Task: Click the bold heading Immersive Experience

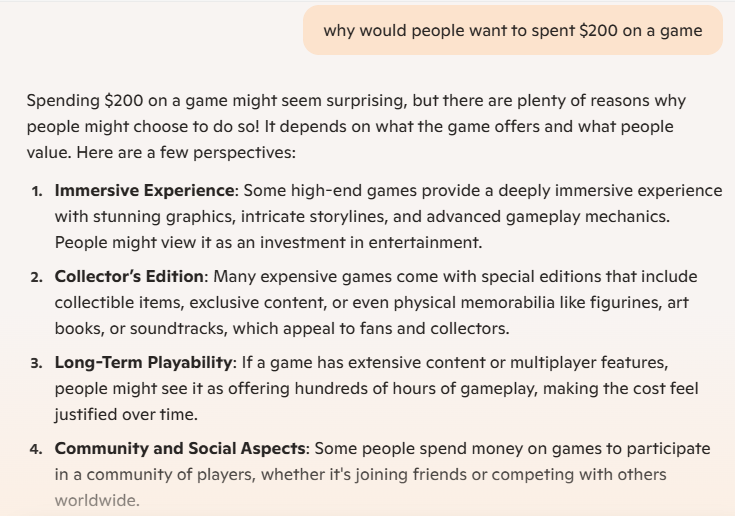Action: point(144,191)
